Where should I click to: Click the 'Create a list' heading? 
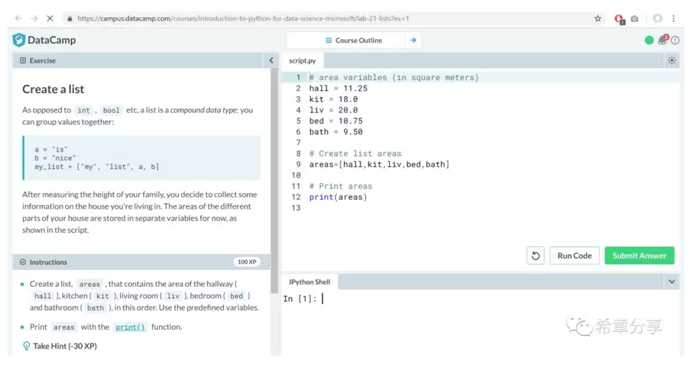coord(53,89)
